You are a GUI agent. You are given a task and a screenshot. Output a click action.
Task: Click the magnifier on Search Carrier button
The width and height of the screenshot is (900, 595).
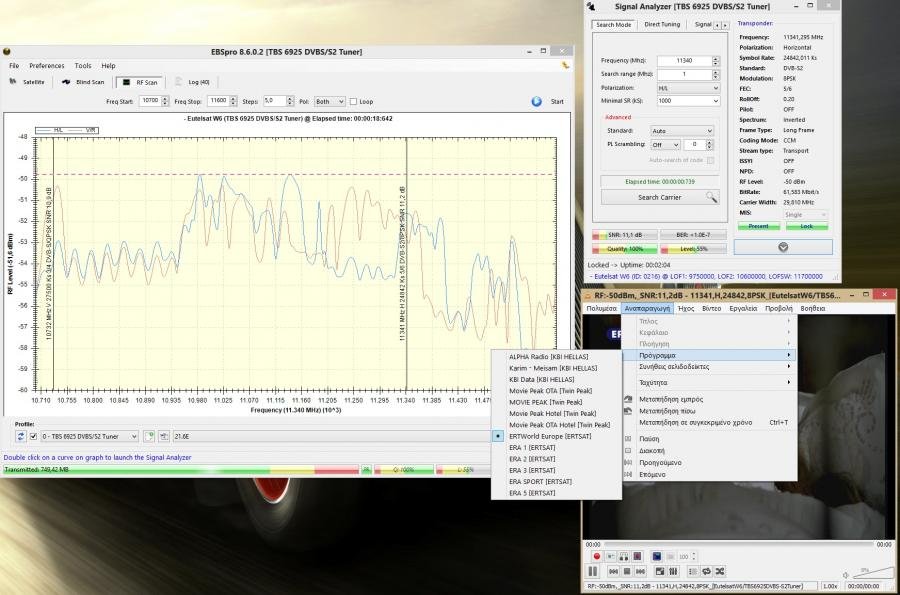pyautogui.click(x=711, y=197)
